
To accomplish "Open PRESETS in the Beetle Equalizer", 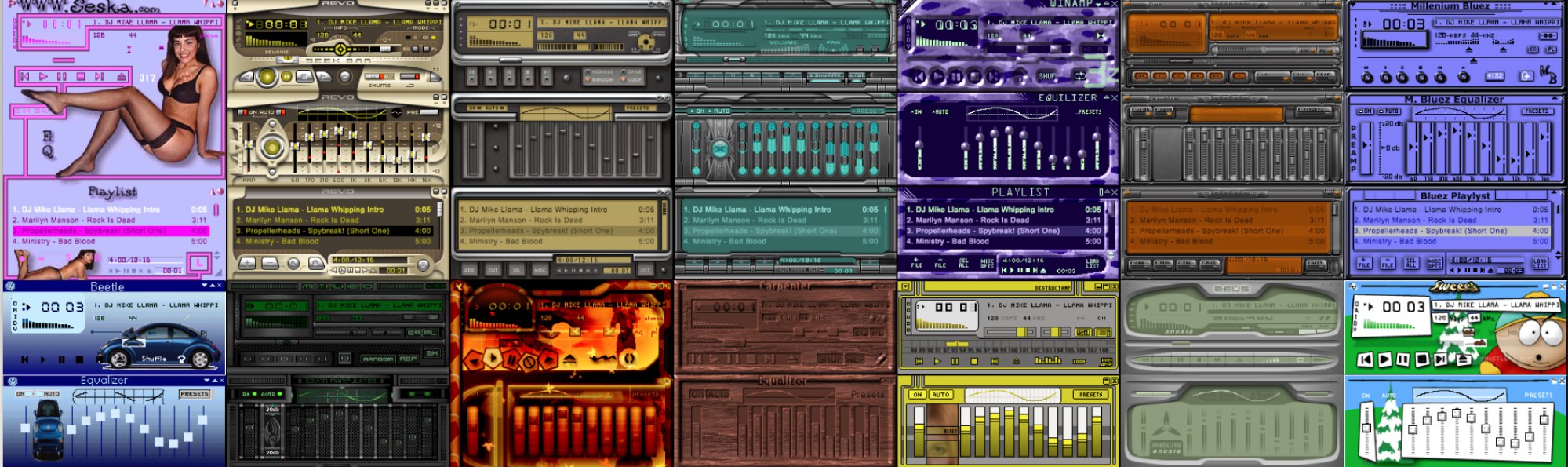I will 195,394.
